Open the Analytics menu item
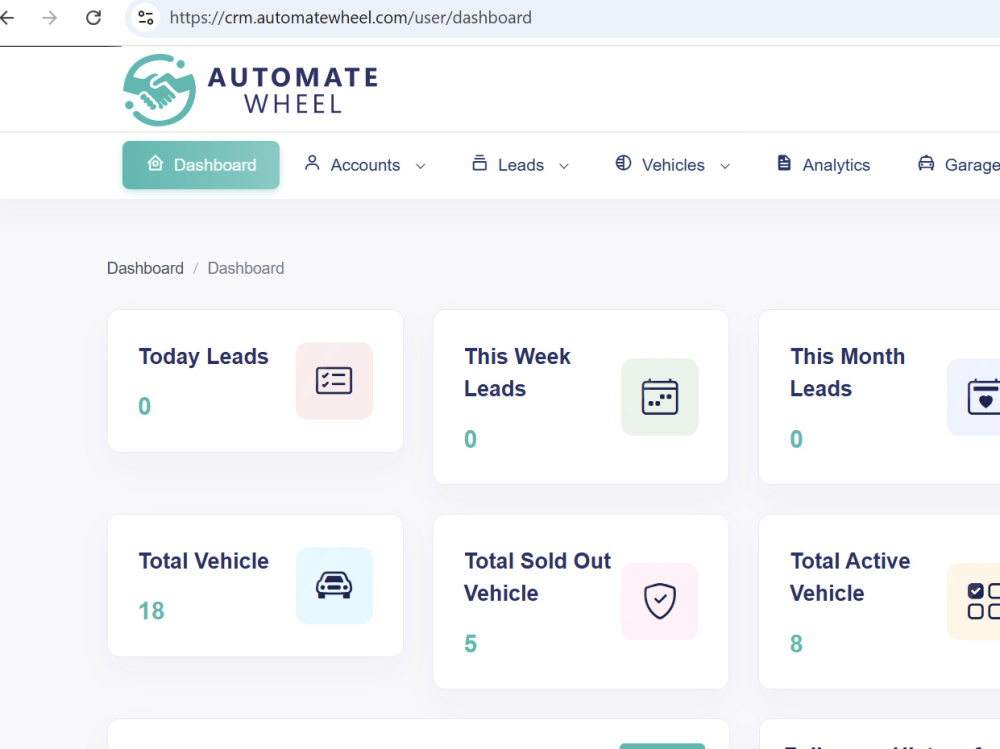 point(823,165)
